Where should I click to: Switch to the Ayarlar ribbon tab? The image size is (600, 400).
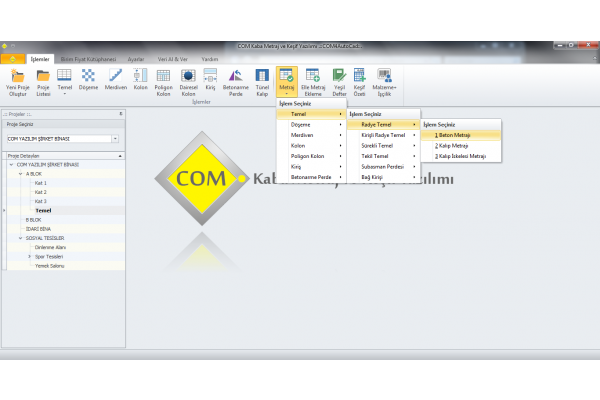tap(136, 59)
